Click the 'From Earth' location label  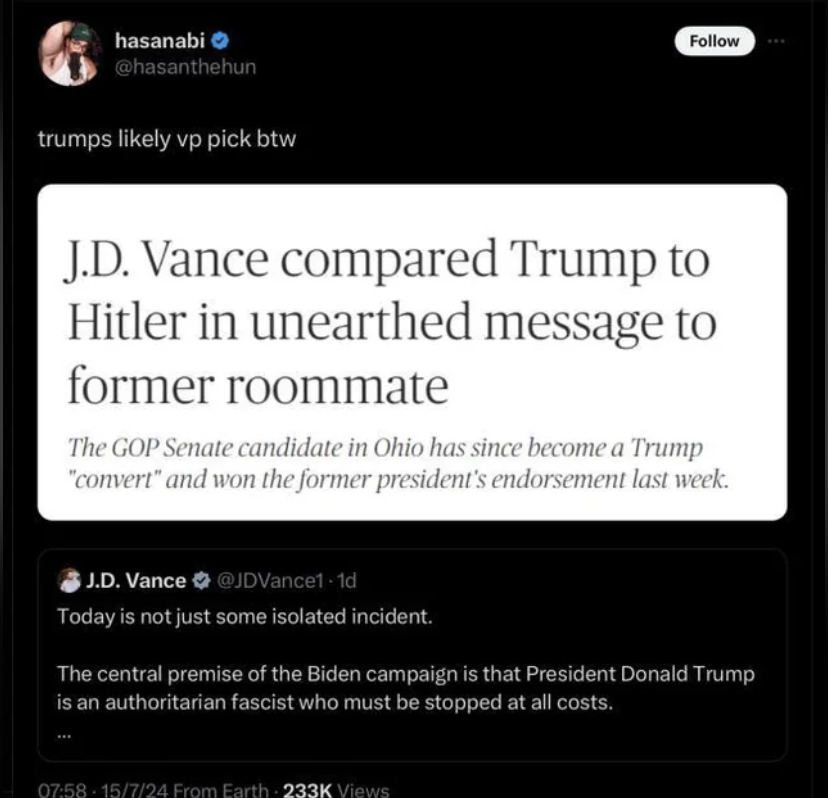(221, 790)
